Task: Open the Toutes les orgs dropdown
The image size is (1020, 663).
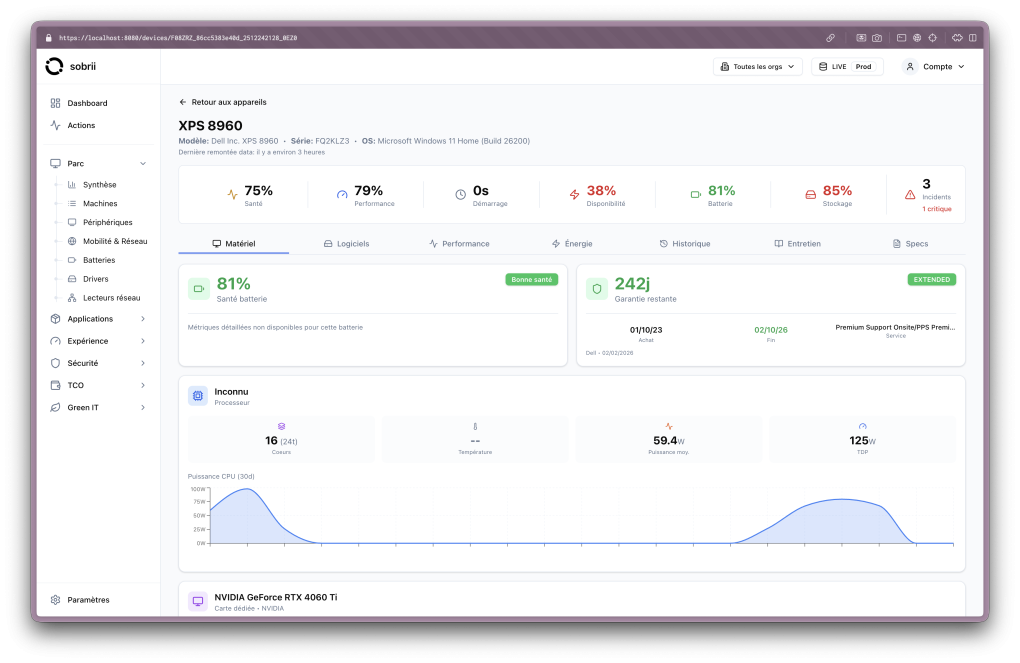Action: (758, 67)
